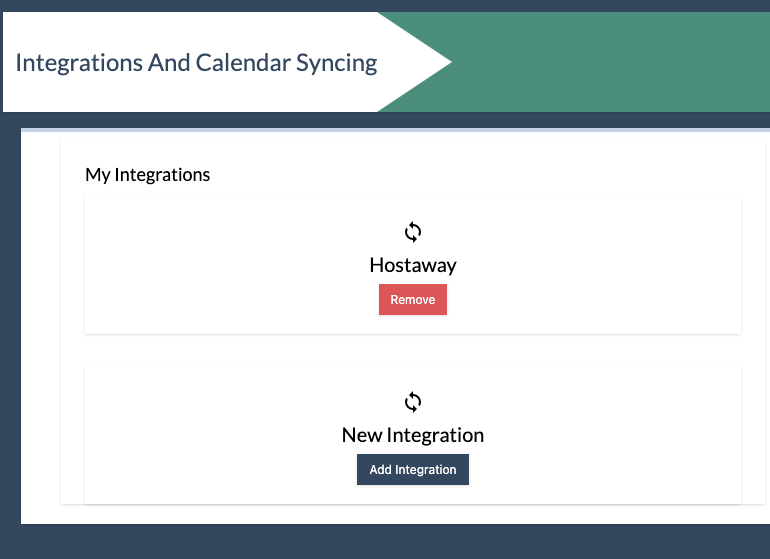The height and width of the screenshot is (559, 770).
Task: Click the light blue strip atop the panel
Action: click(x=395, y=130)
